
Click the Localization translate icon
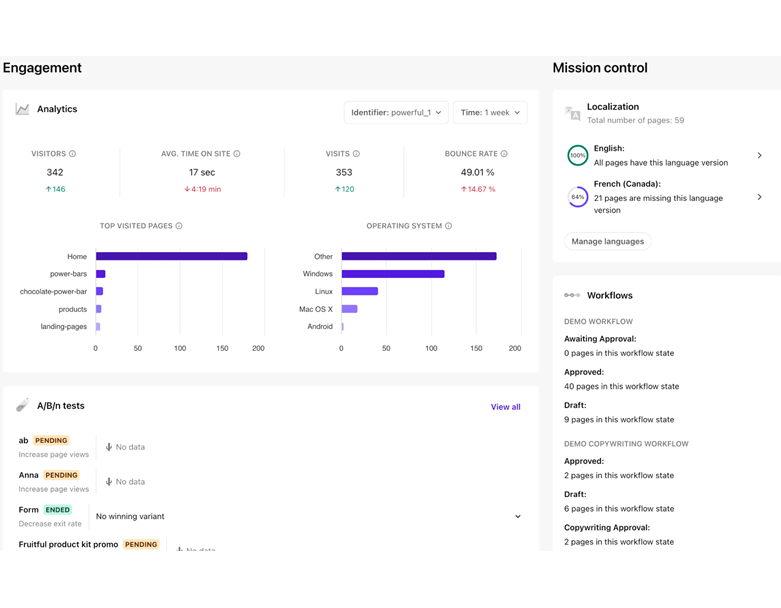(x=572, y=113)
